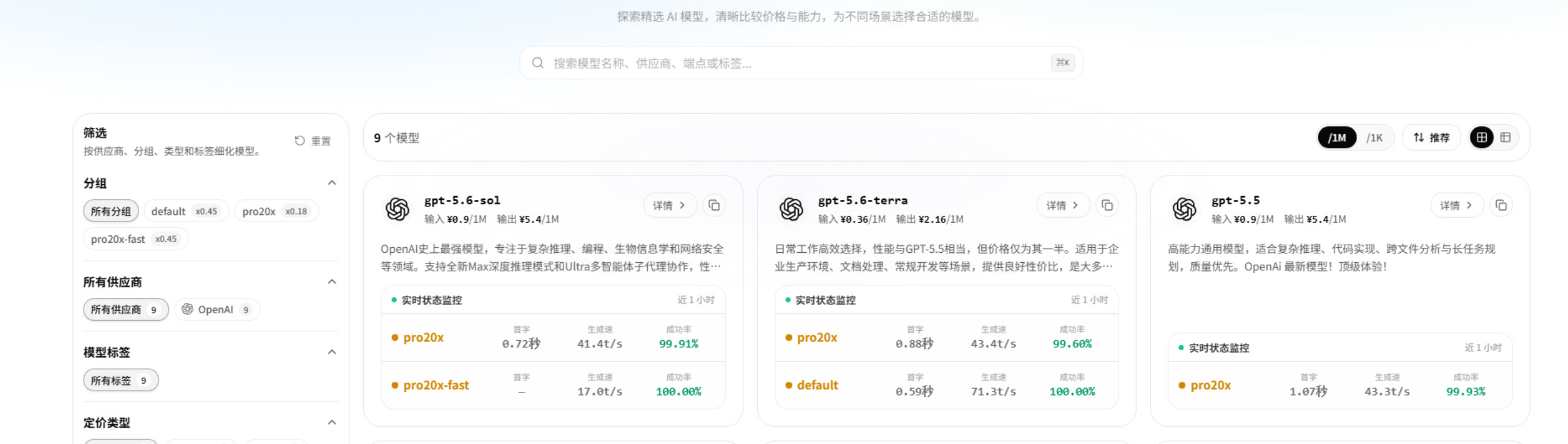Open 详情 for gpt-5.6-sol
The image size is (1568, 444).
click(670, 206)
